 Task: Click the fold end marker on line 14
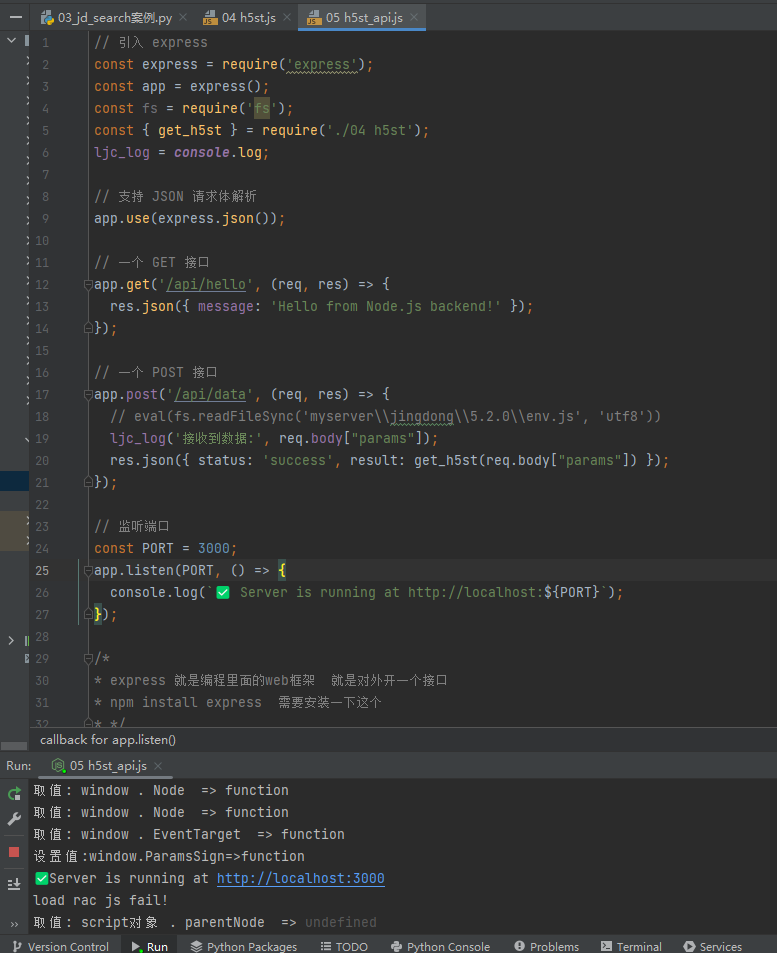pos(88,328)
